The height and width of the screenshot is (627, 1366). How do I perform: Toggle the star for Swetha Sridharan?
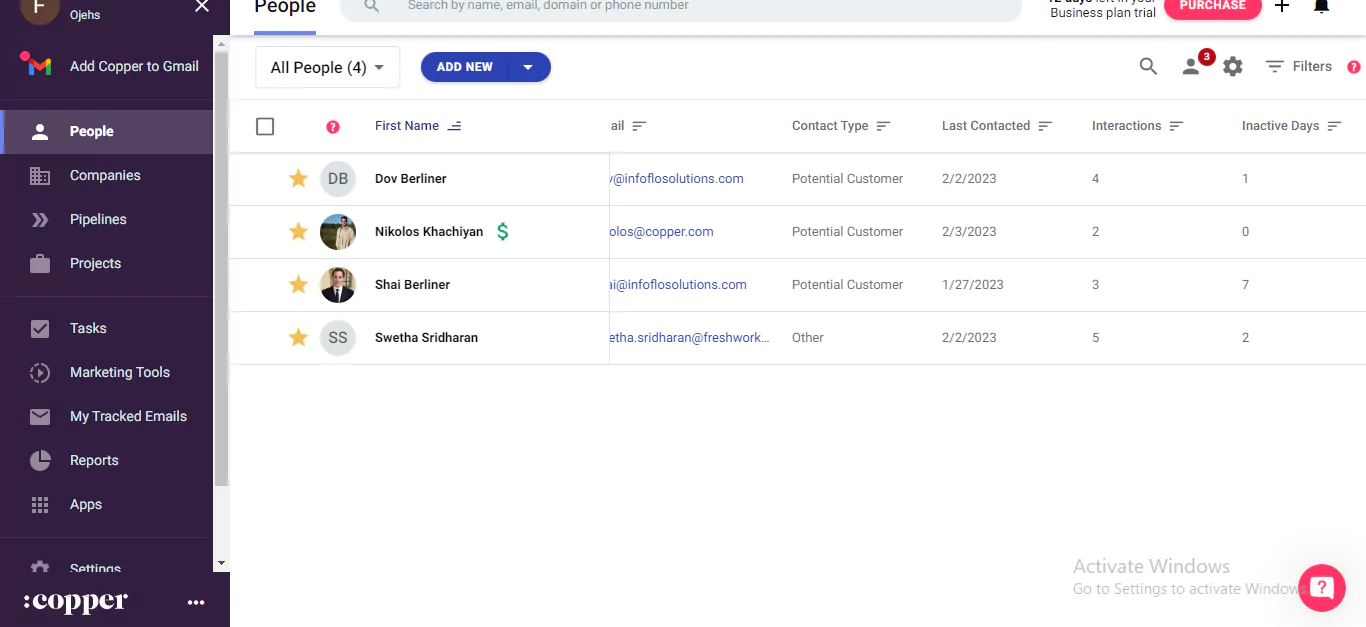pos(298,338)
